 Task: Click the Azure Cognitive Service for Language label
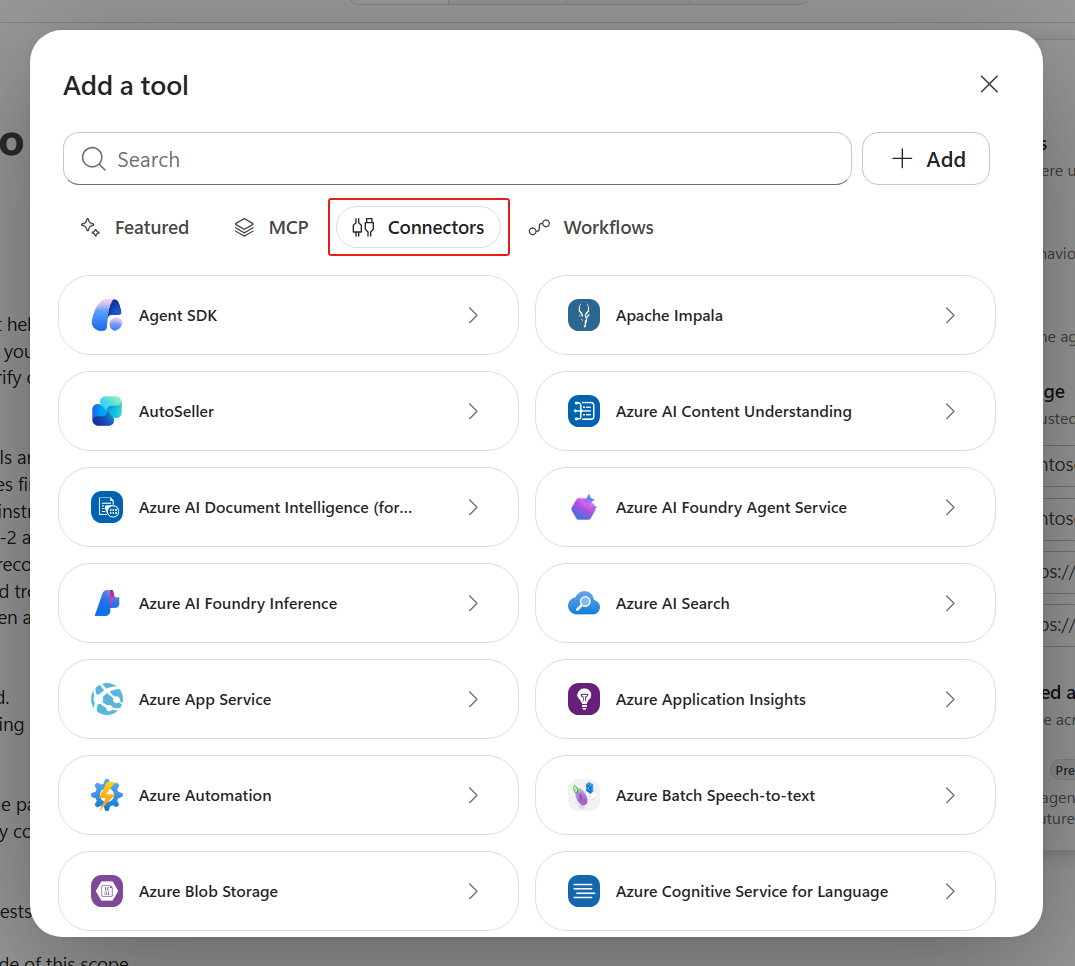click(751, 891)
